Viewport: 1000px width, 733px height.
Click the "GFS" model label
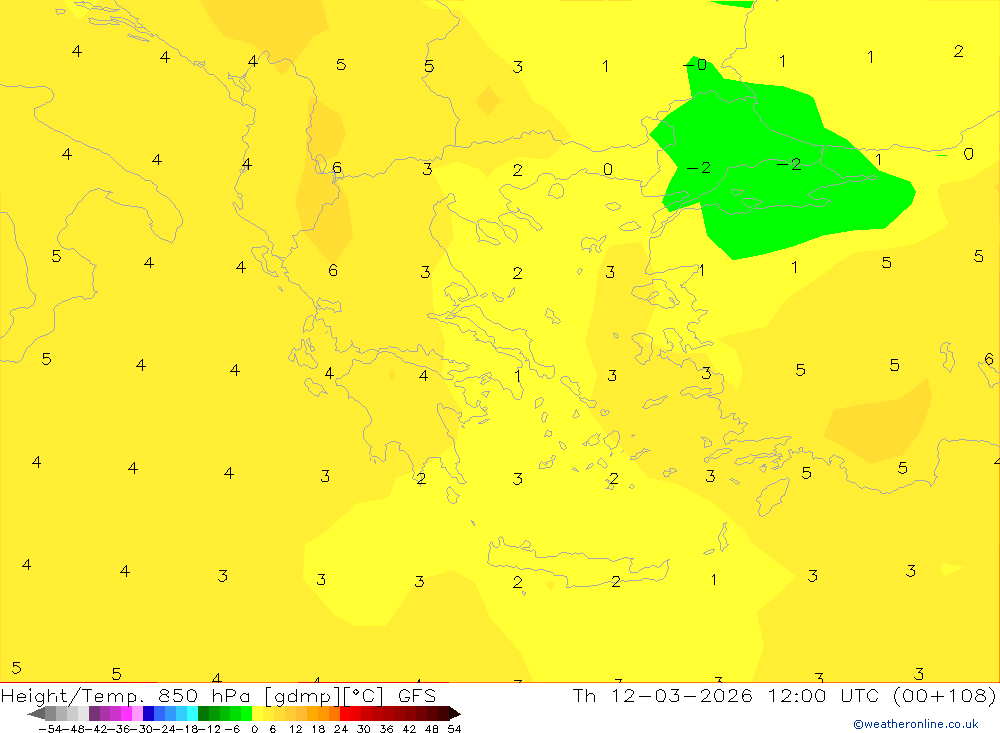[x=417, y=695]
